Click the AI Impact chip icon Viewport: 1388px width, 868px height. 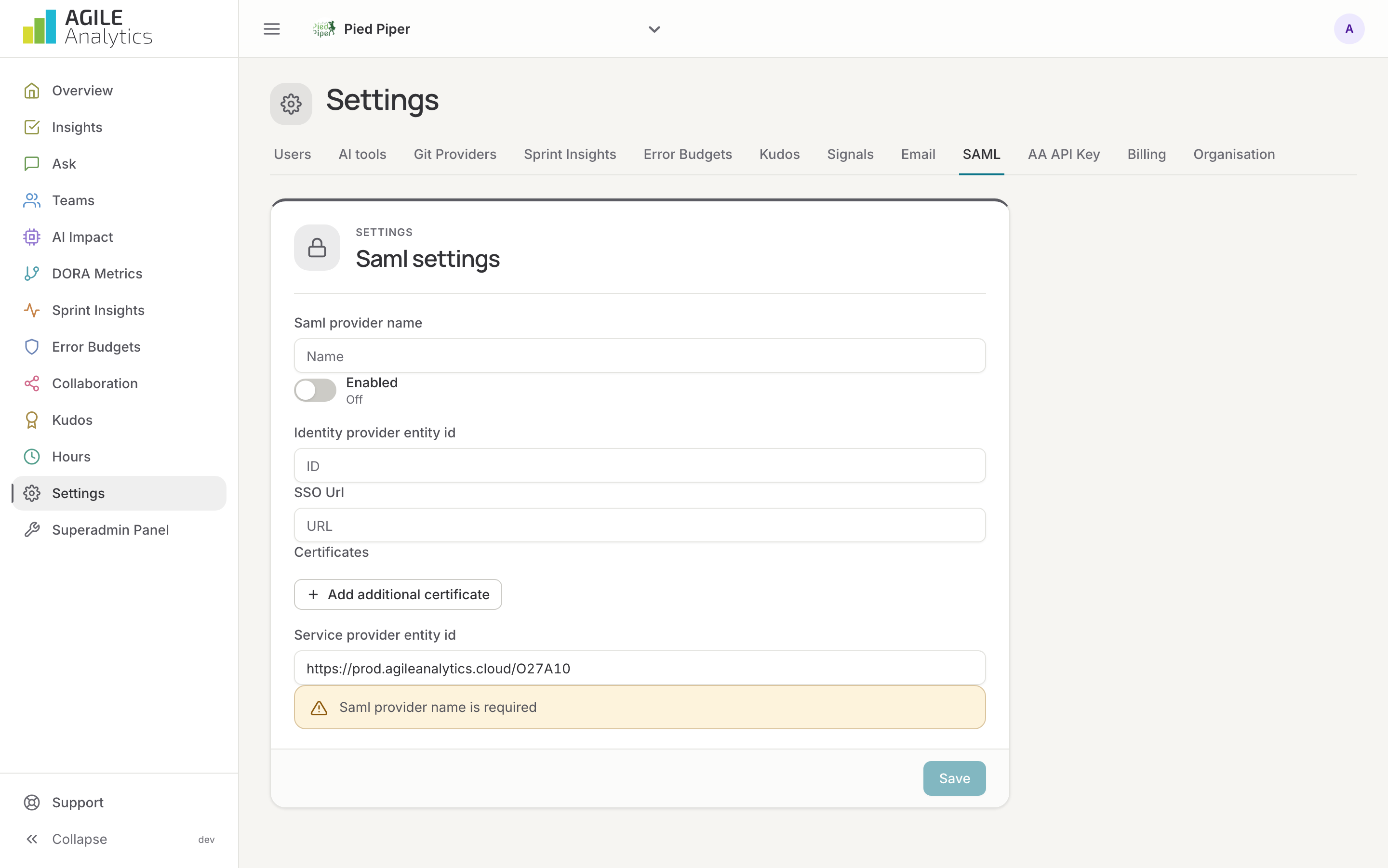point(32,237)
